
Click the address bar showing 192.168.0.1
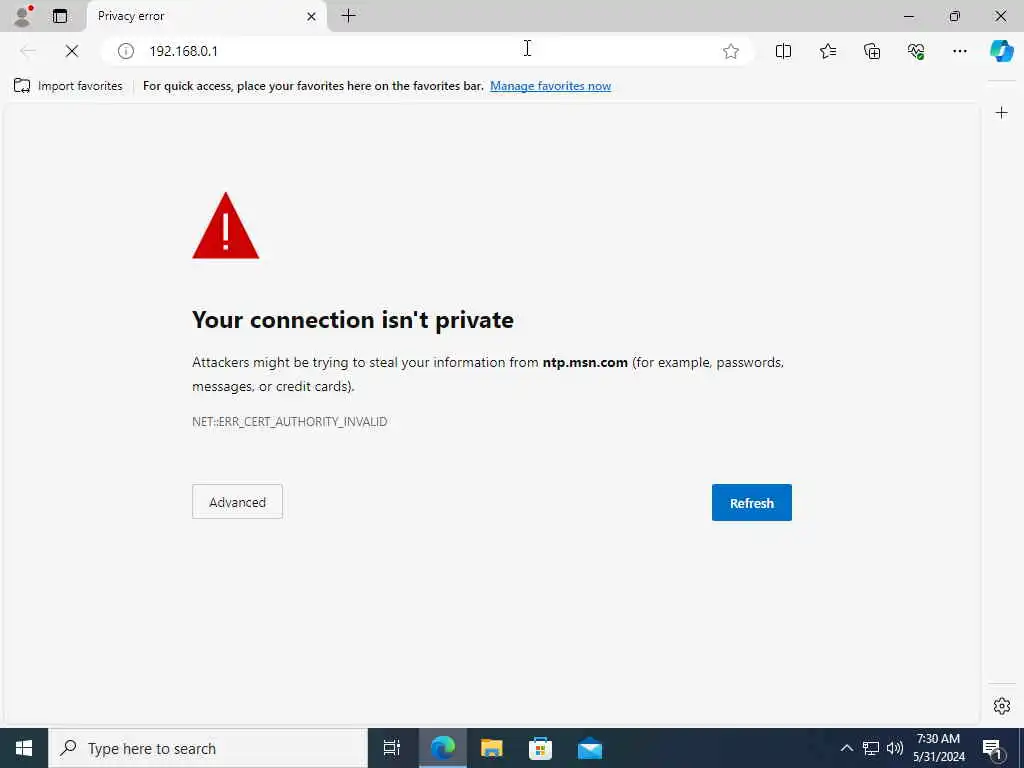[428, 51]
